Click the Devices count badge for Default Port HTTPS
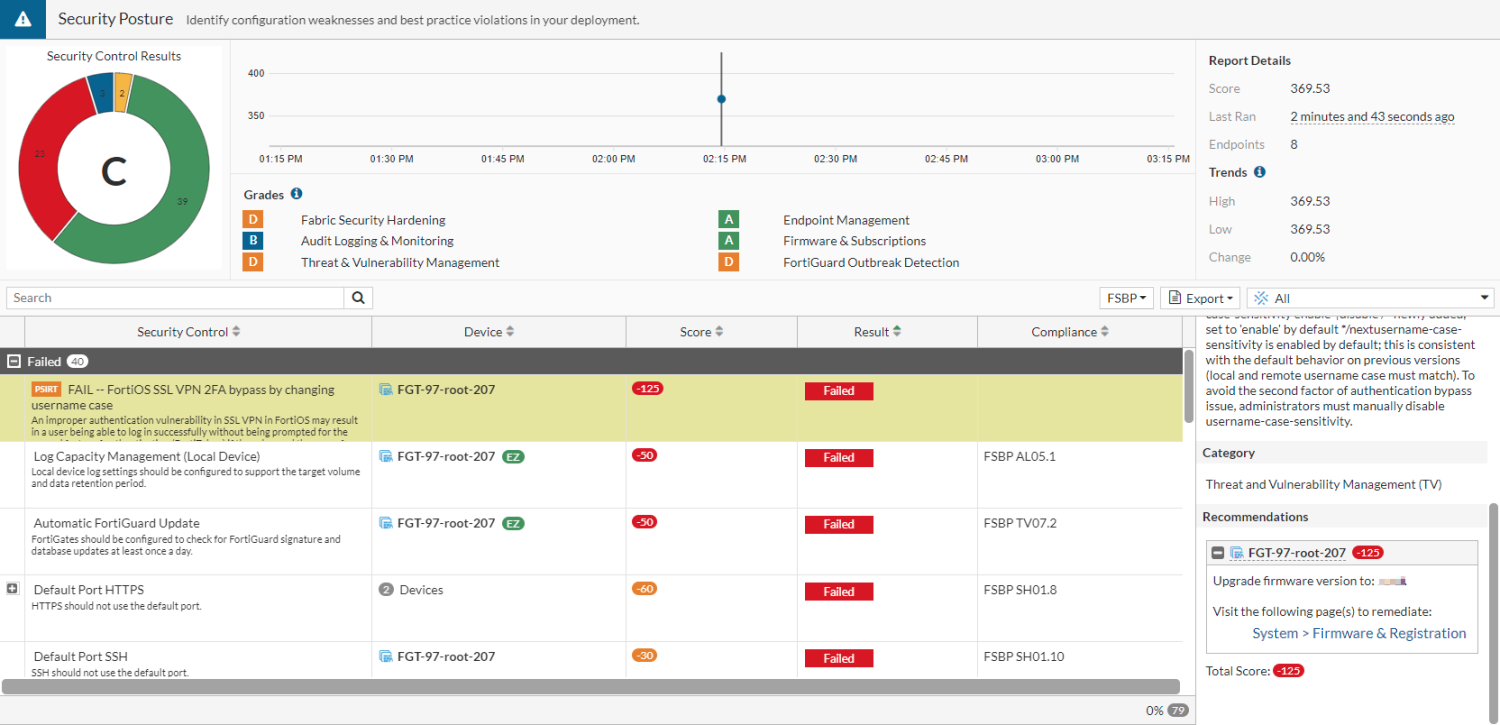 point(384,589)
